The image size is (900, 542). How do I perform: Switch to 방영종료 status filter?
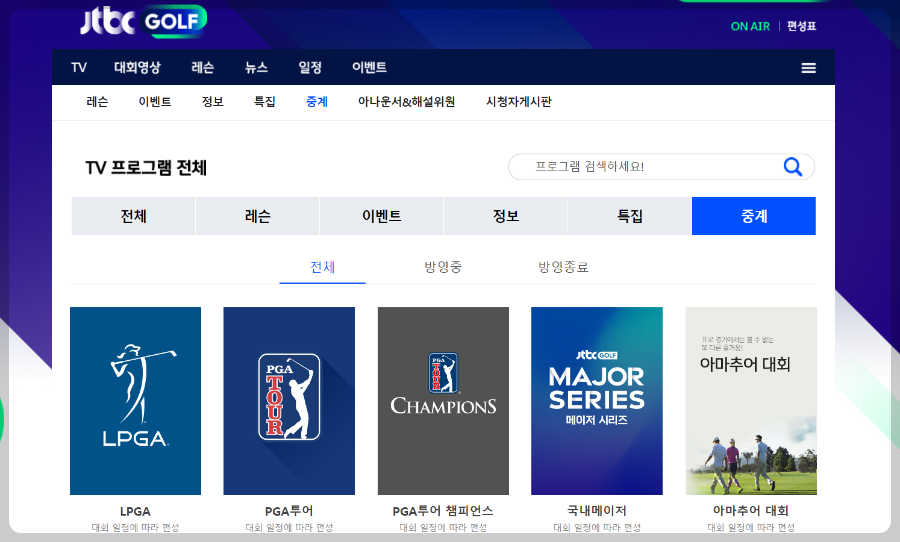coord(563,267)
